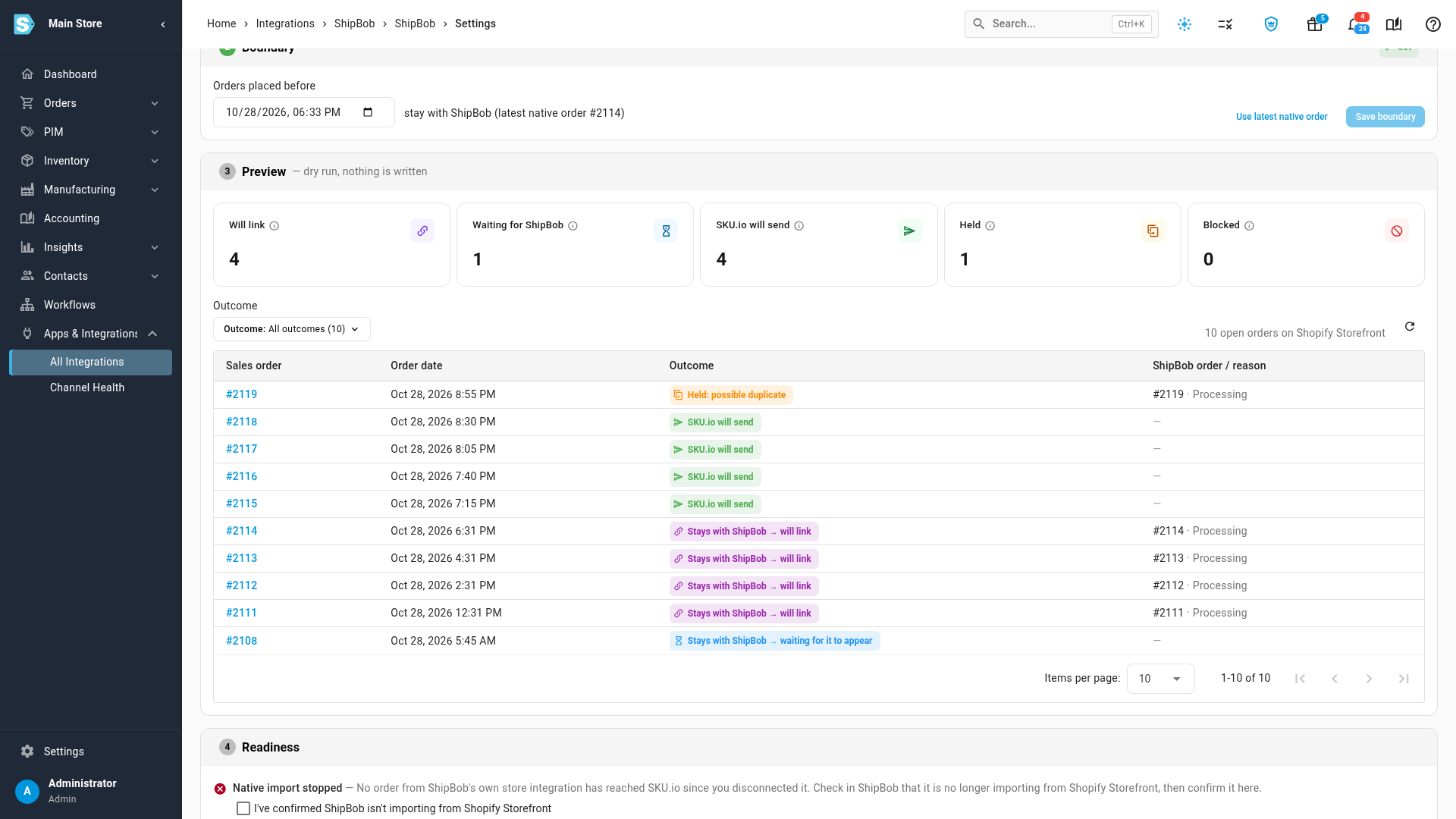The image size is (1456, 819).
Task: Click the search box
Action: click(x=1061, y=24)
